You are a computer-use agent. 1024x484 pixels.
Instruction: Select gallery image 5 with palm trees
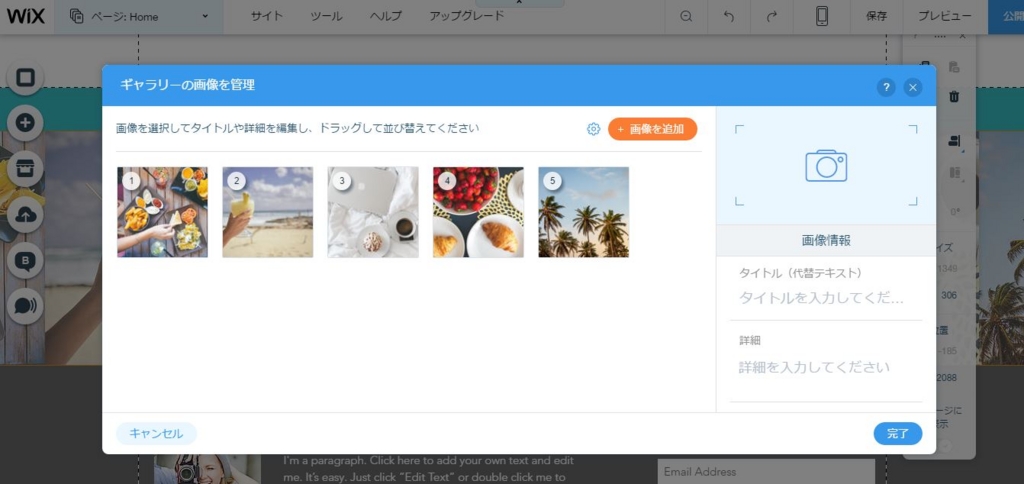(584, 212)
